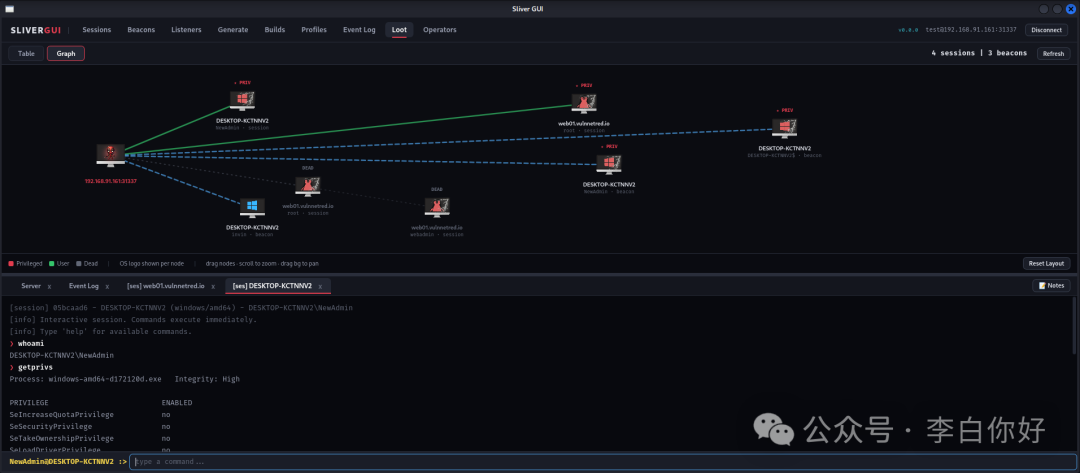Reset the graph layout
This screenshot has width=1080, height=473.
1046,264
